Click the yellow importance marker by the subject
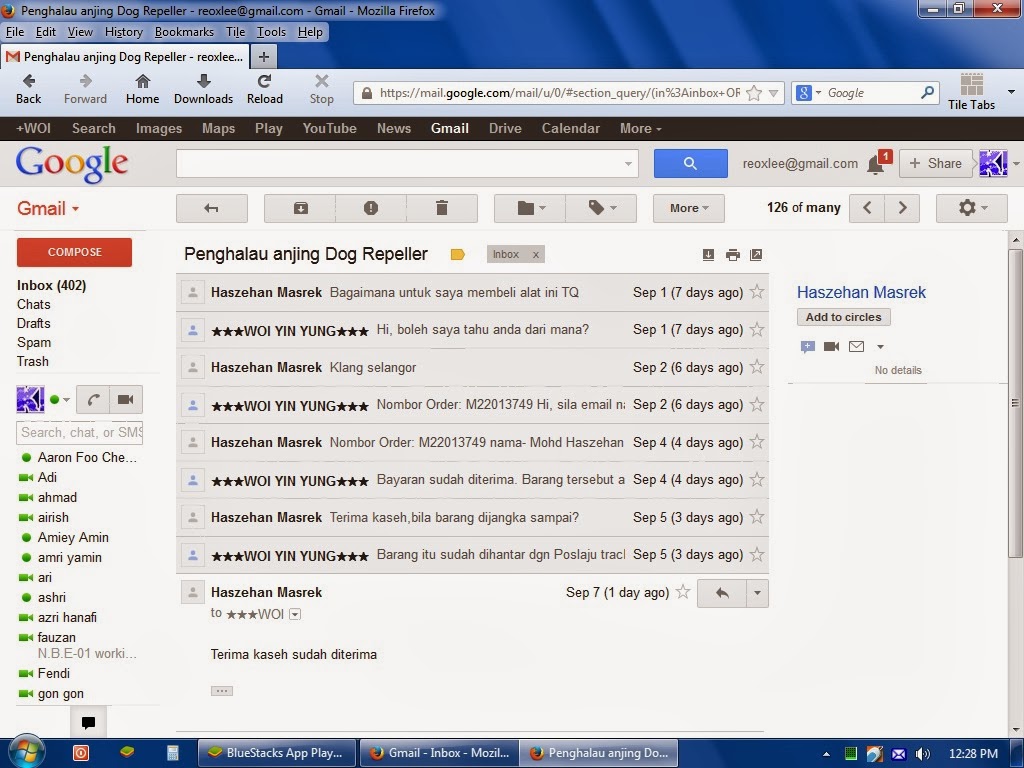 pos(458,255)
